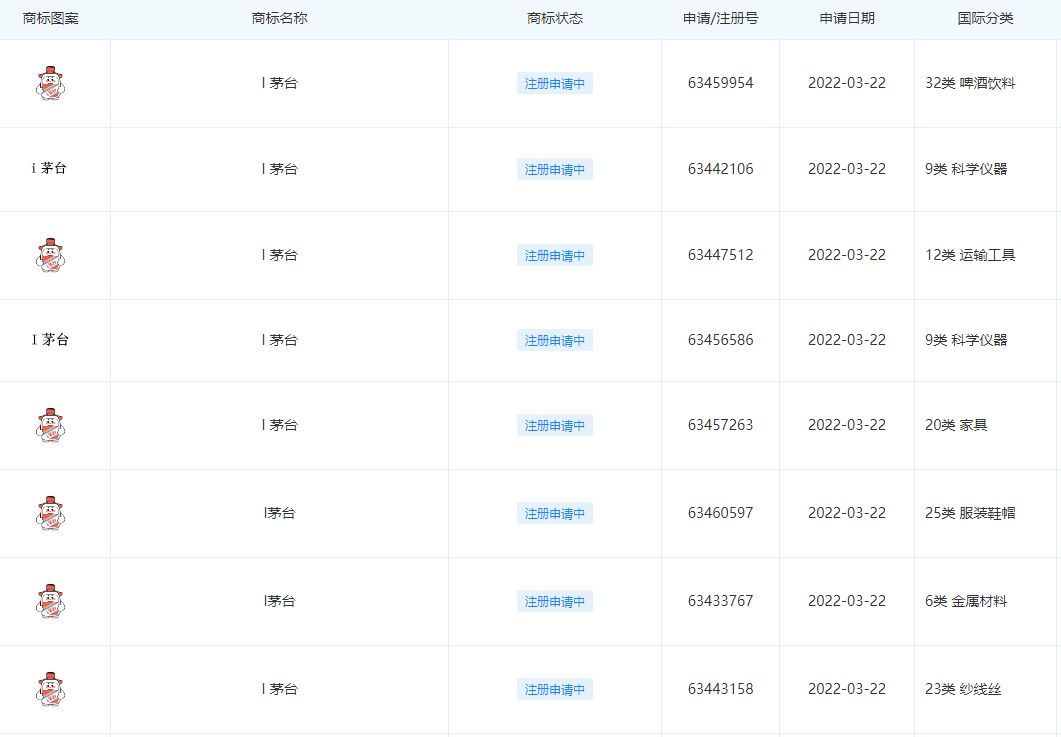Click trademark name in row 63460597
This screenshot has width=1061, height=737.
[279, 512]
